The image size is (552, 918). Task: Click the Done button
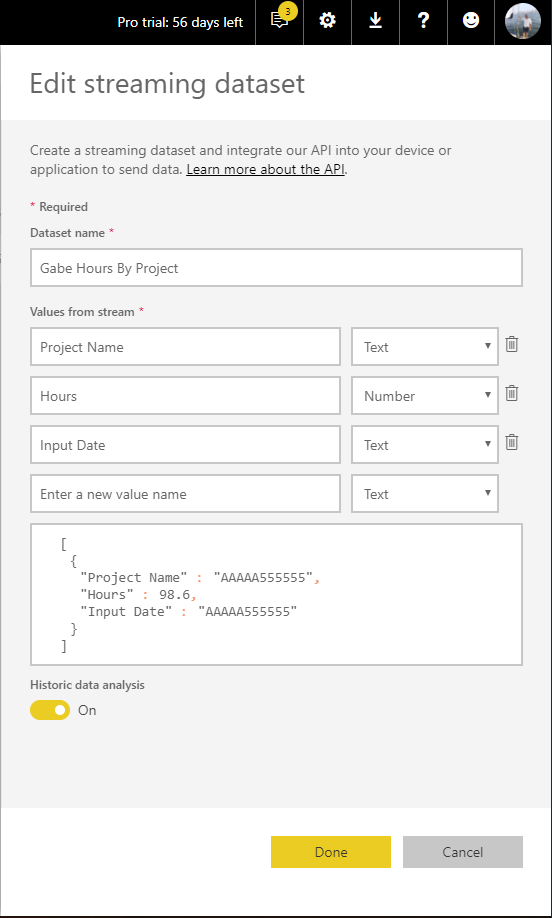coord(331,852)
